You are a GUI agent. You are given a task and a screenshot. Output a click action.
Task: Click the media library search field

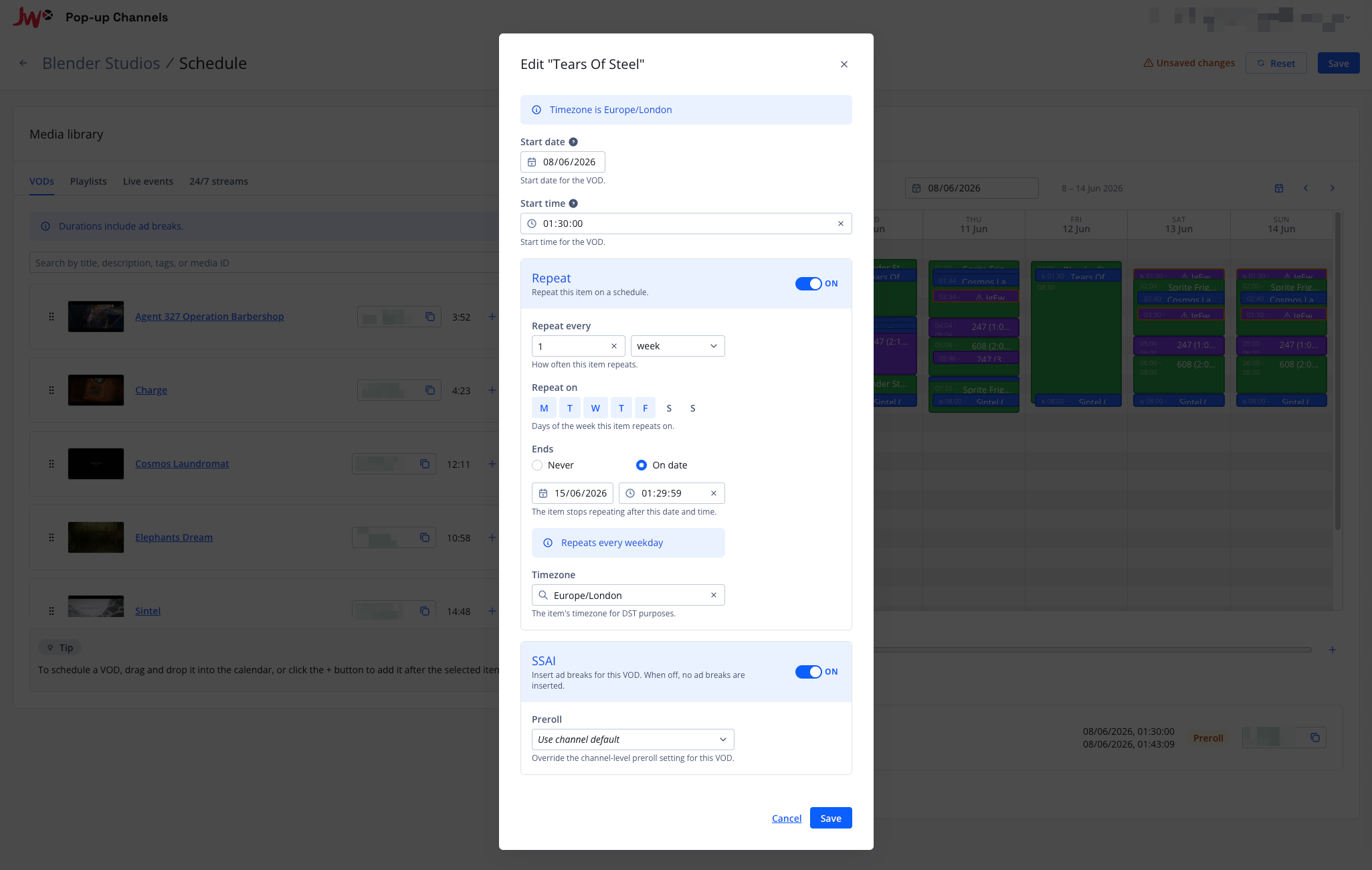264,263
